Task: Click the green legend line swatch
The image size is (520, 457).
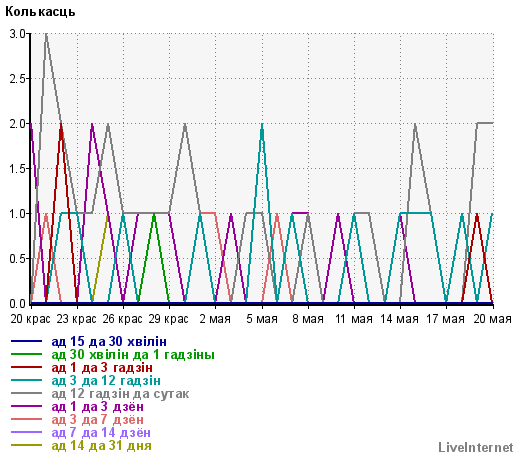Action: 26,354
